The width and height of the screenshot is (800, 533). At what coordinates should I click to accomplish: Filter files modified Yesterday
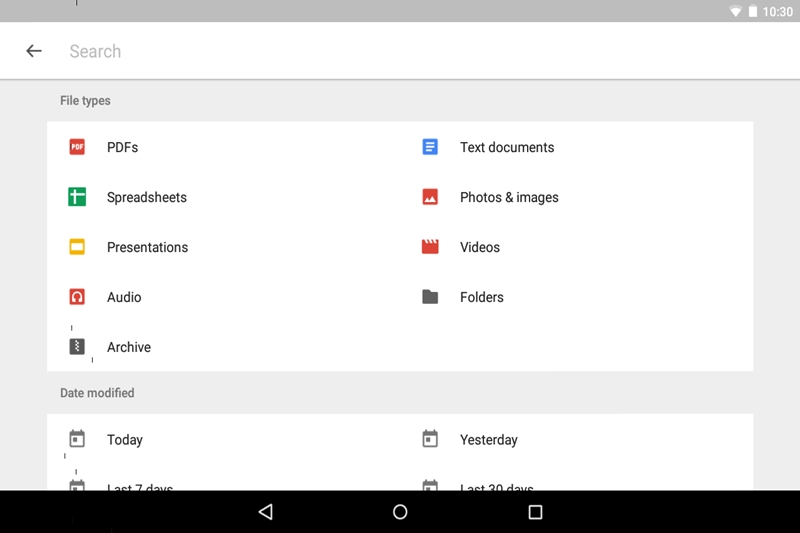488,440
